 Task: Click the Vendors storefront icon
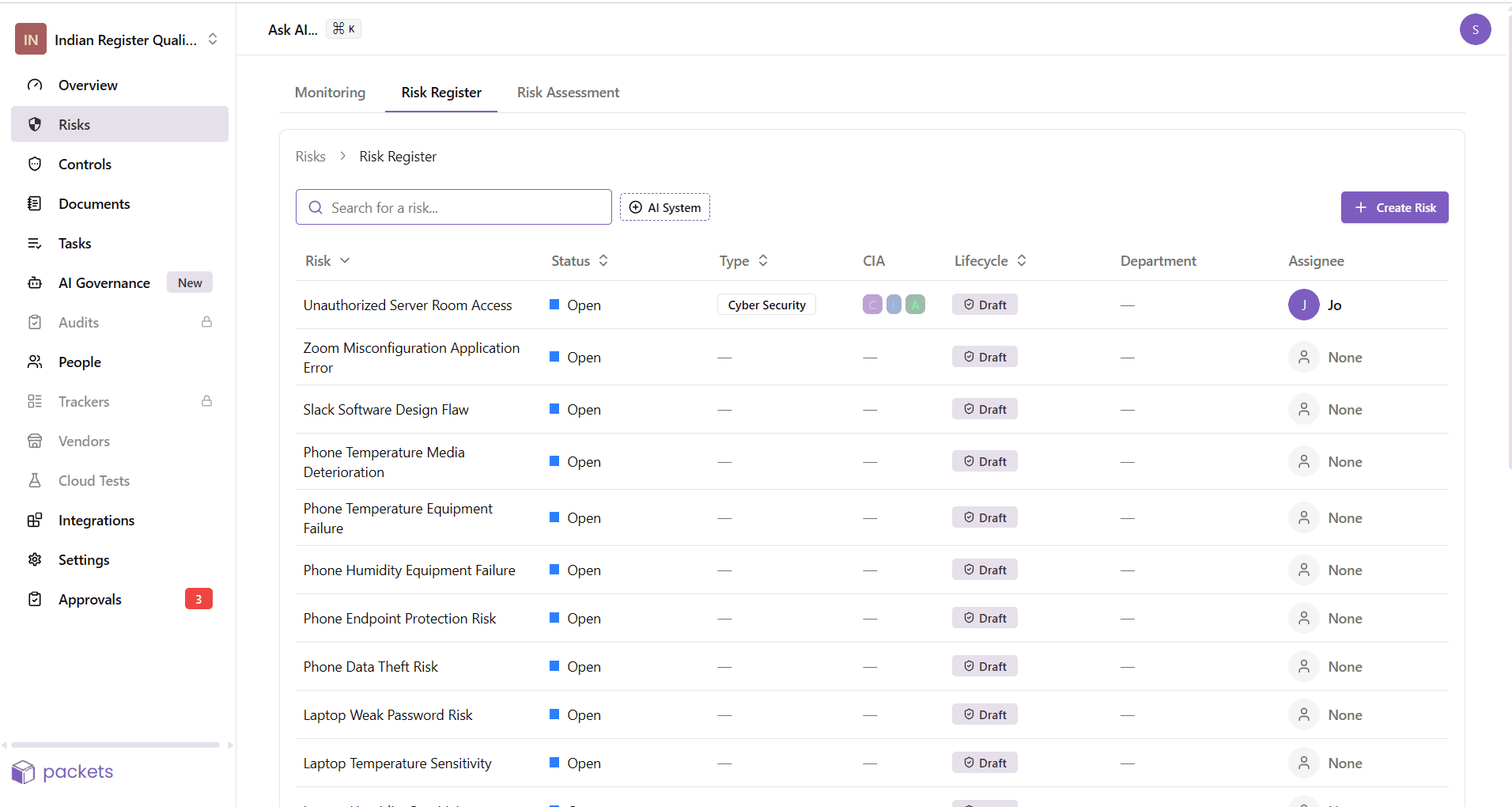click(x=35, y=441)
